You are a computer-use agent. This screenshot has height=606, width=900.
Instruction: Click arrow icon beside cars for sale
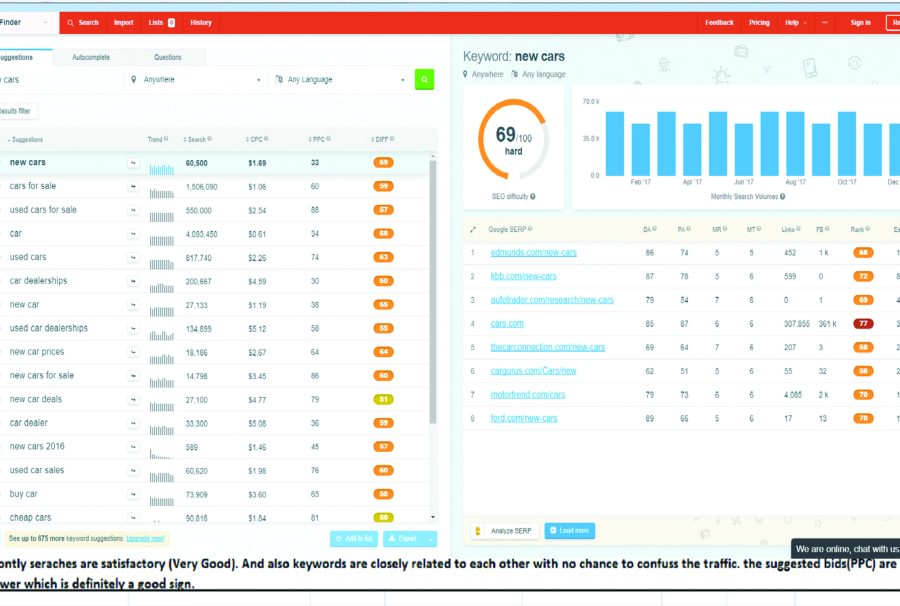click(x=133, y=187)
